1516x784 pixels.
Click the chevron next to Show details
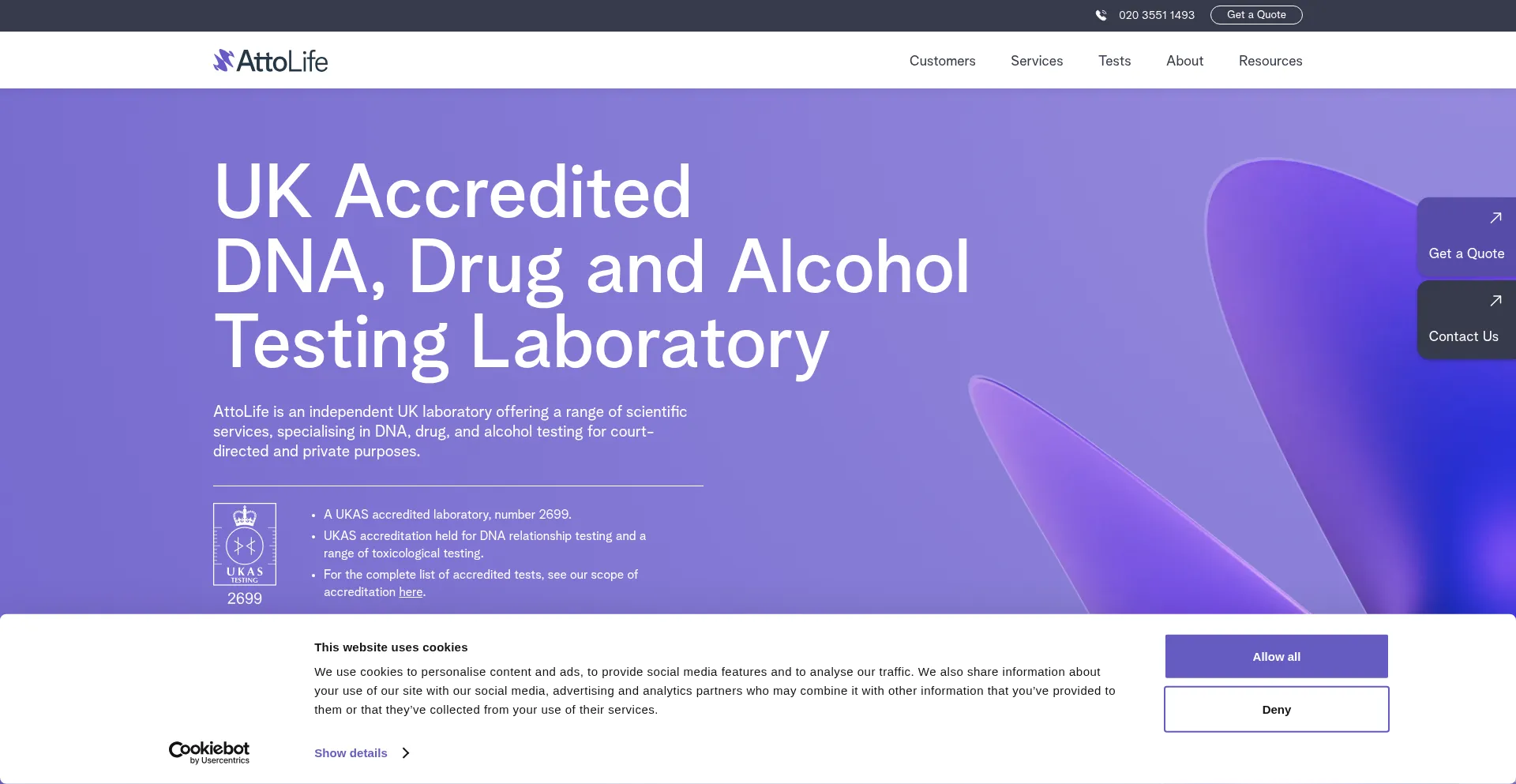(x=406, y=753)
